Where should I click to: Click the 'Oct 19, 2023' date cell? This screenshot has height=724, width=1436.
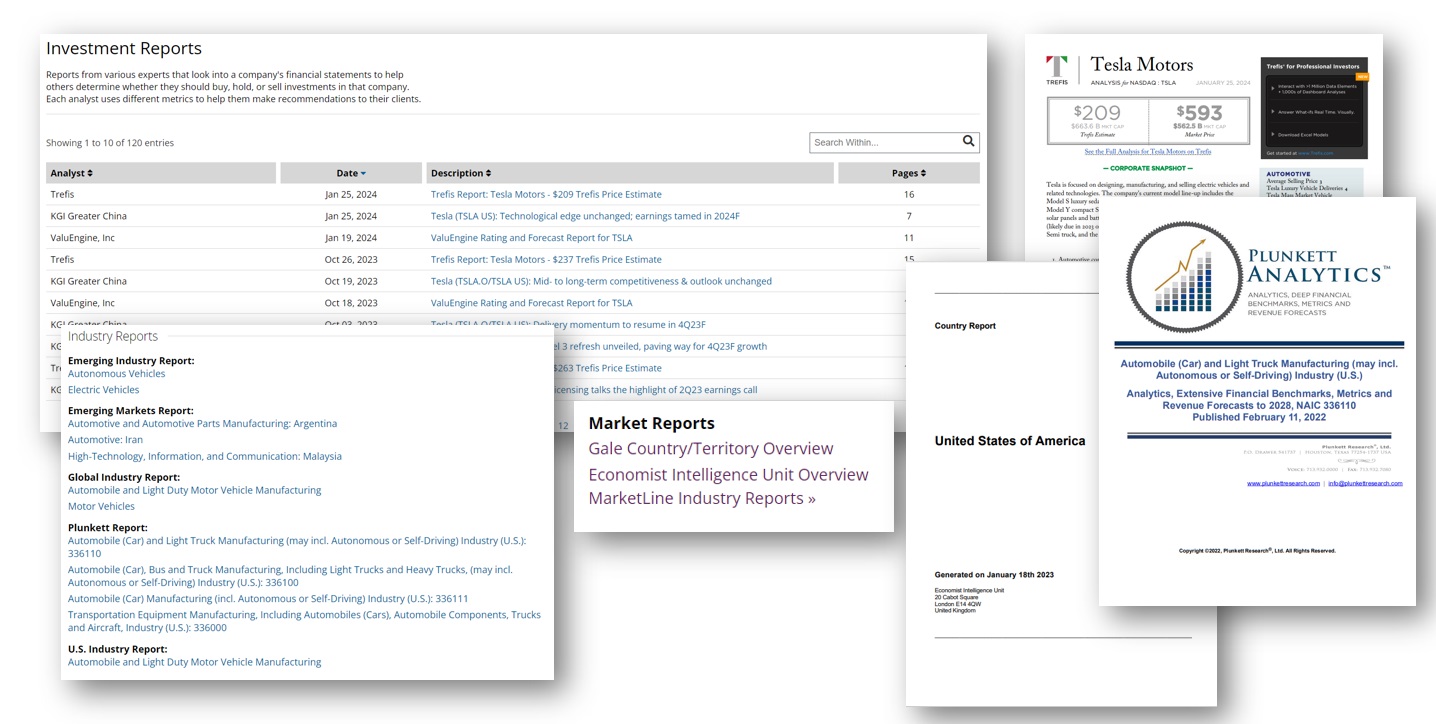tap(351, 281)
